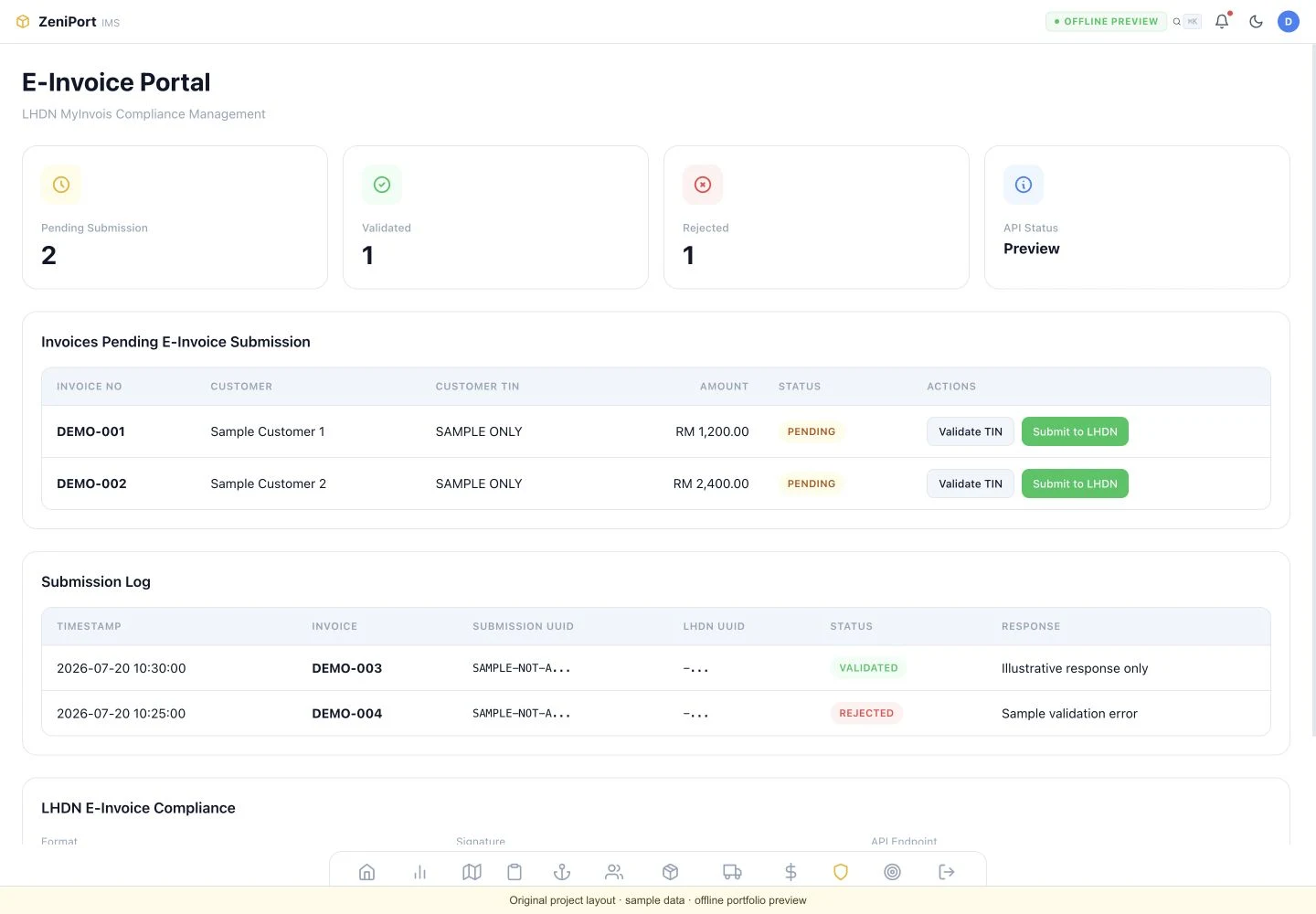This screenshot has width=1316, height=914.
Task: Click the Validated check-circle icon
Action: coord(382,185)
